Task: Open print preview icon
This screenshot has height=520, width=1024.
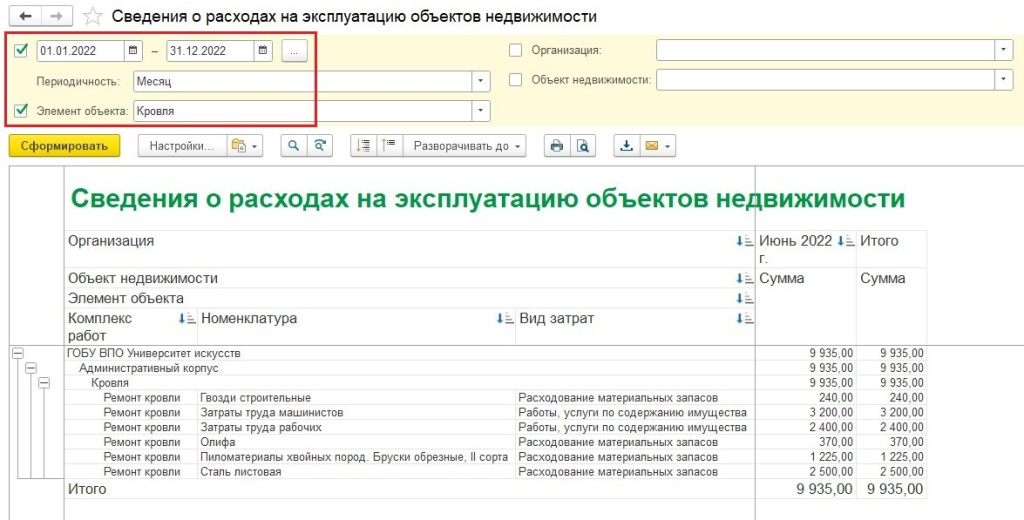Action: 582,146
